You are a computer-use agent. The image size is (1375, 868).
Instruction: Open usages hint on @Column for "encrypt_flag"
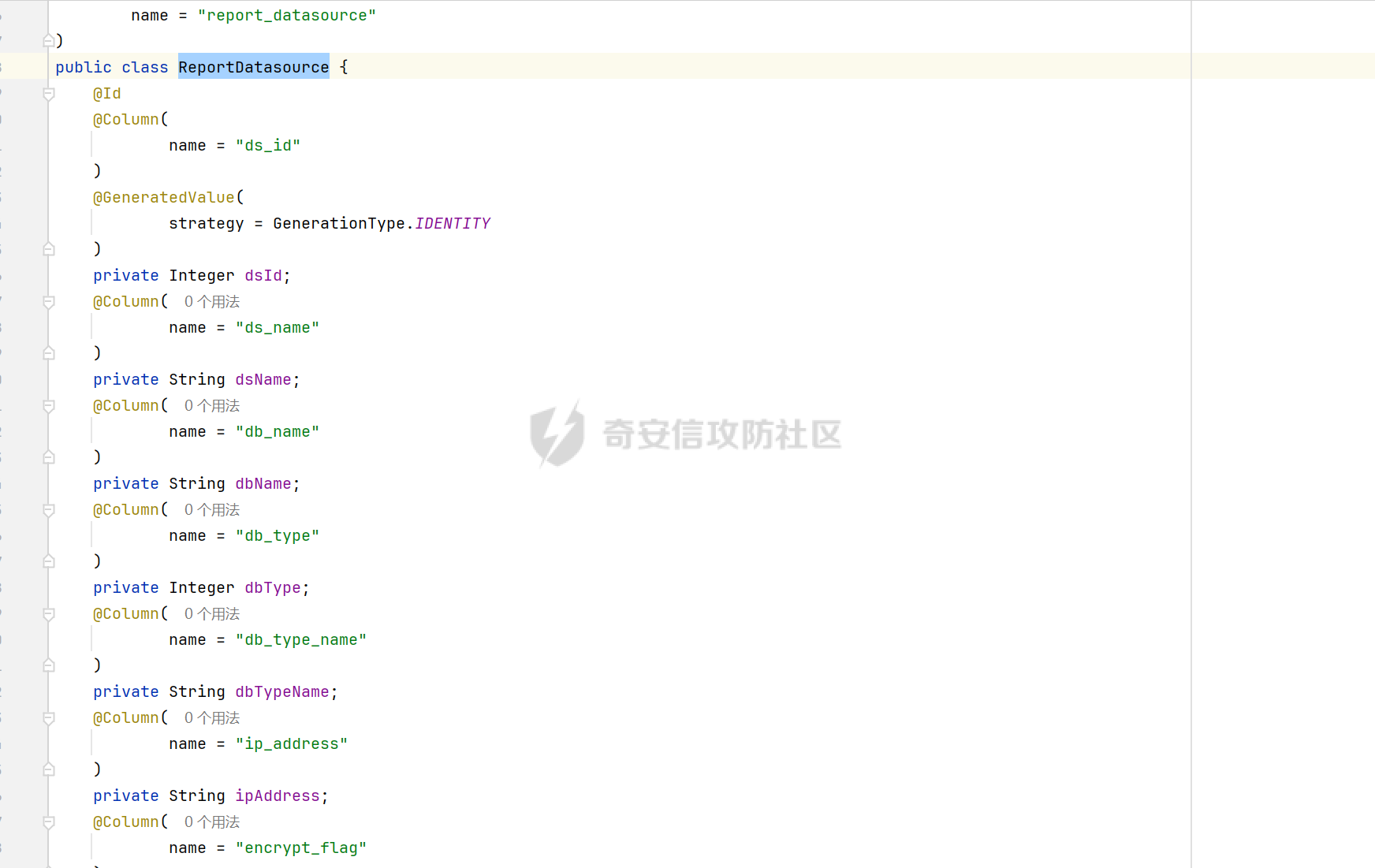point(212,822)
